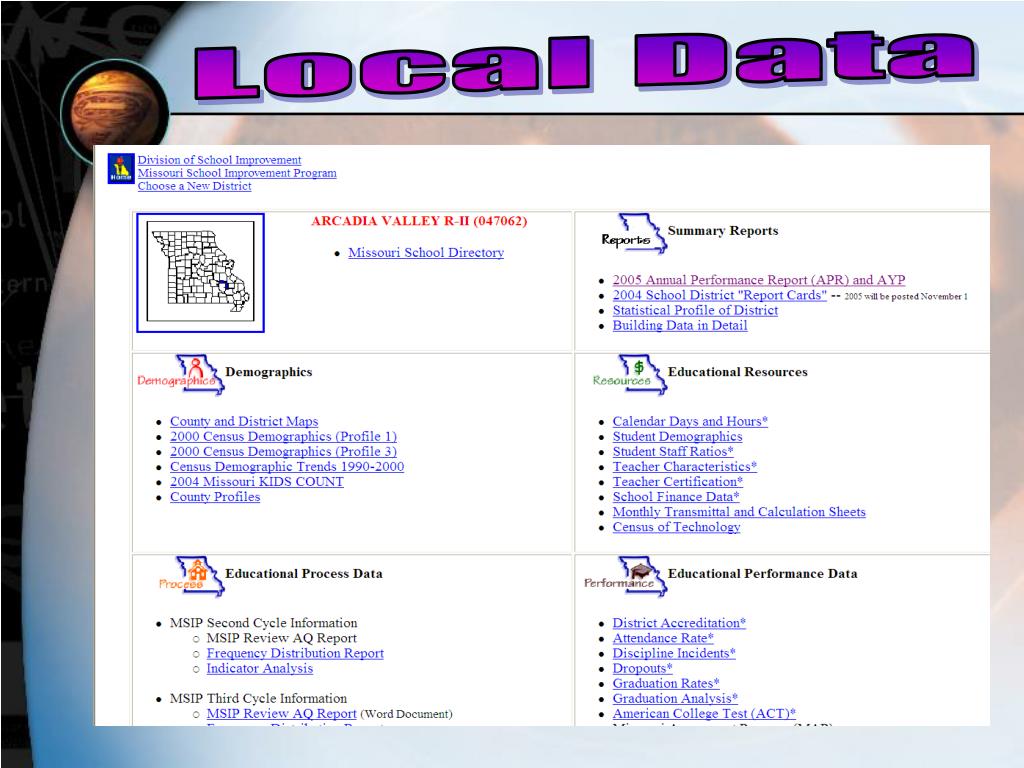Open Calendar Days and Hours link
Viewport: 1024px width, 768px height.
(x=690, y=422)
